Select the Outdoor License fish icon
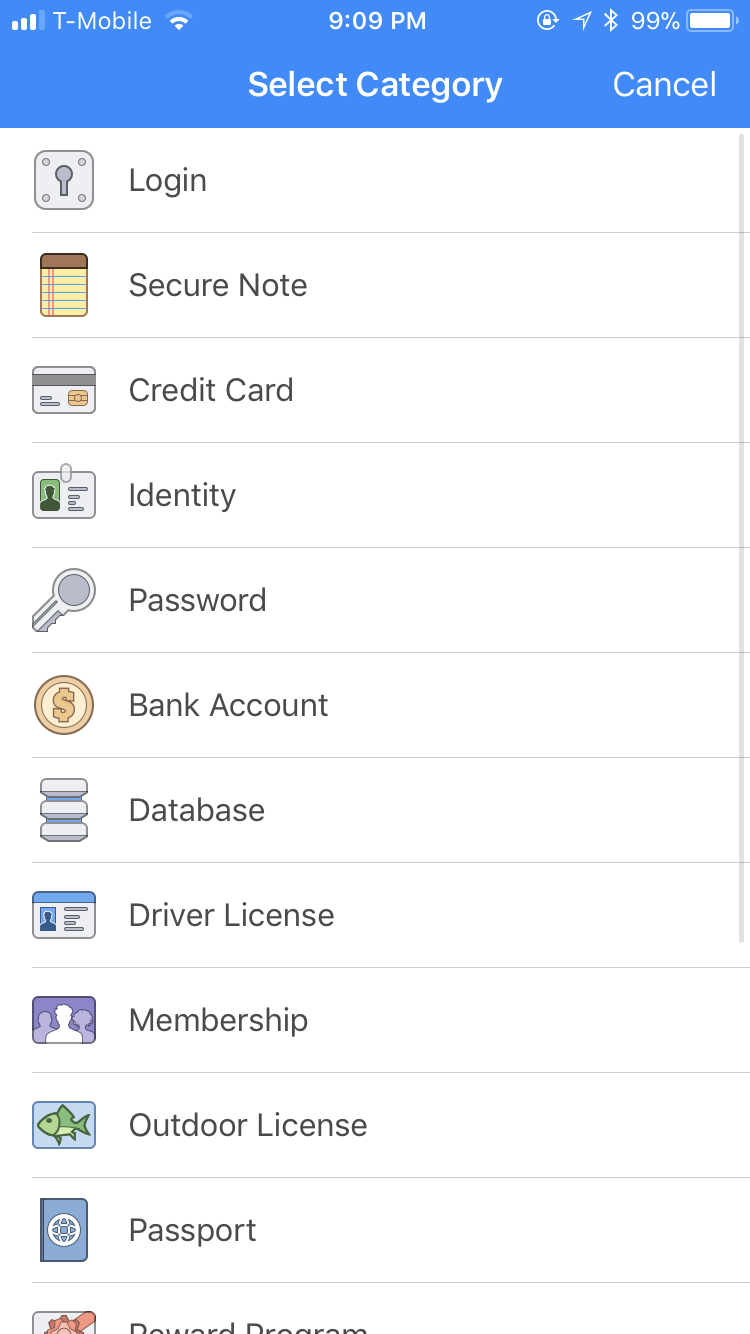The image size is (750, 1334). [64, 1125]
